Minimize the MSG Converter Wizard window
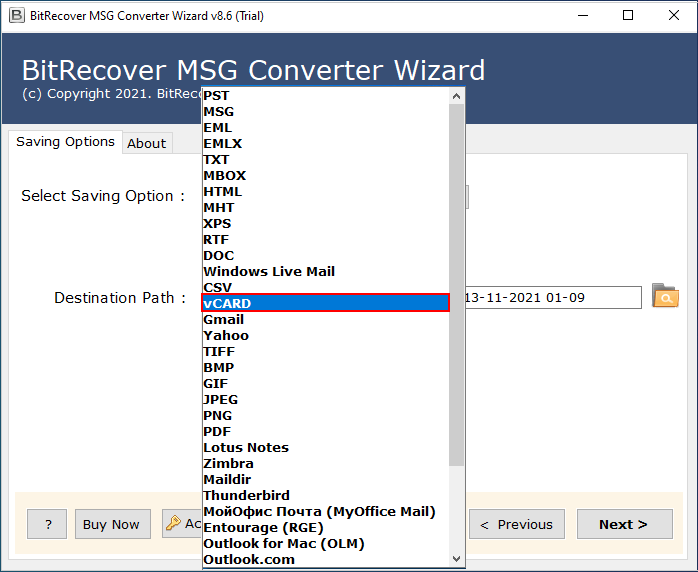Image resolution: width=698 pixels, height=572 pixels. coord(583,16)
